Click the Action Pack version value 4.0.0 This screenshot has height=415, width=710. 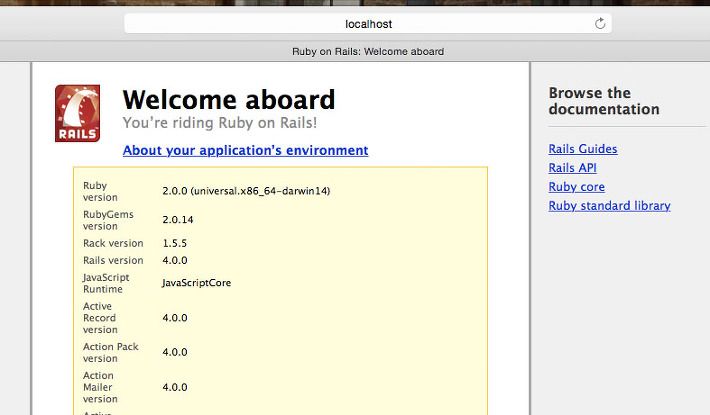[x=175, y=352]
